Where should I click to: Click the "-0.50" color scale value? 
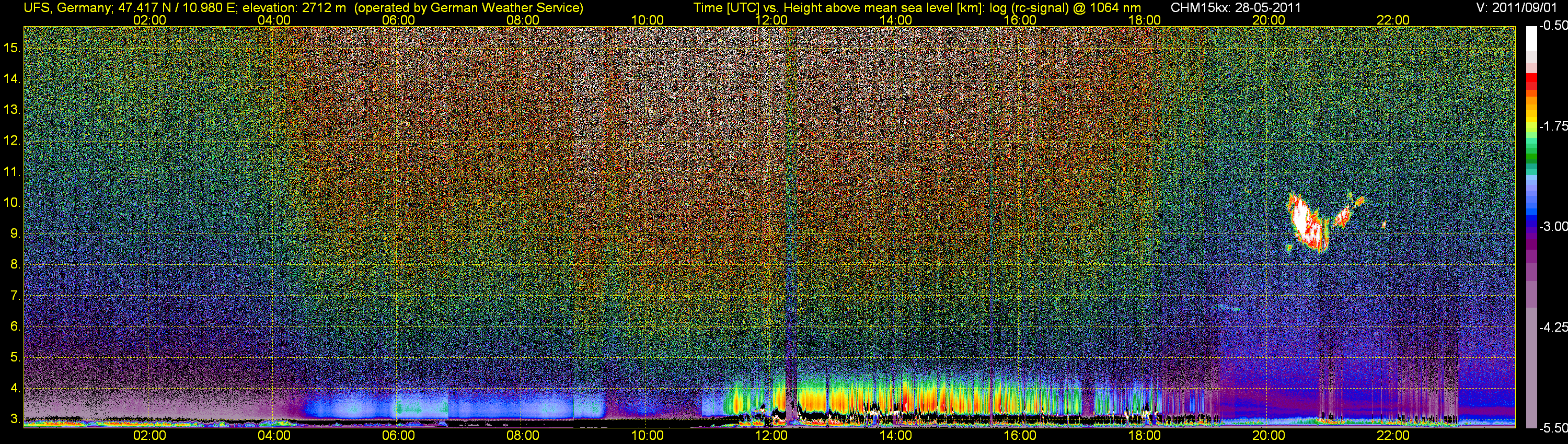tap(1553, 26)
